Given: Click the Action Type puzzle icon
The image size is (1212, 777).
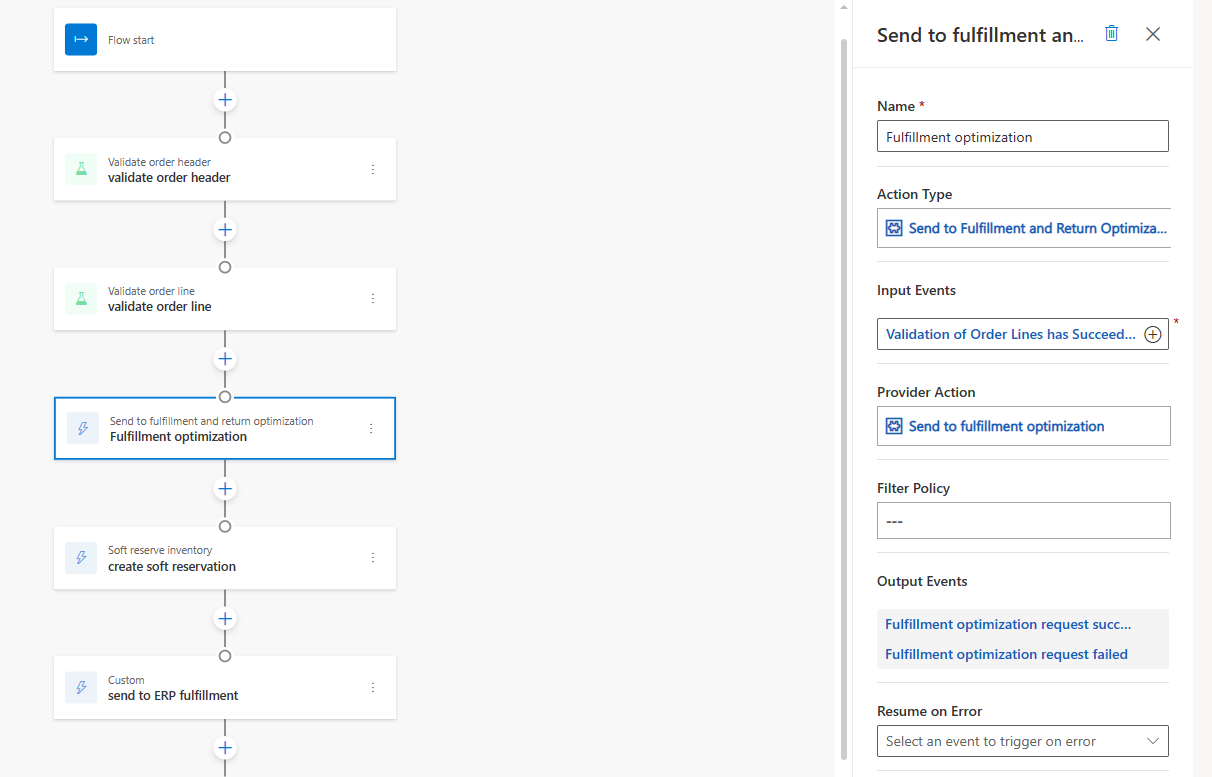Looking at the screenshot, I should click(894, 228).
